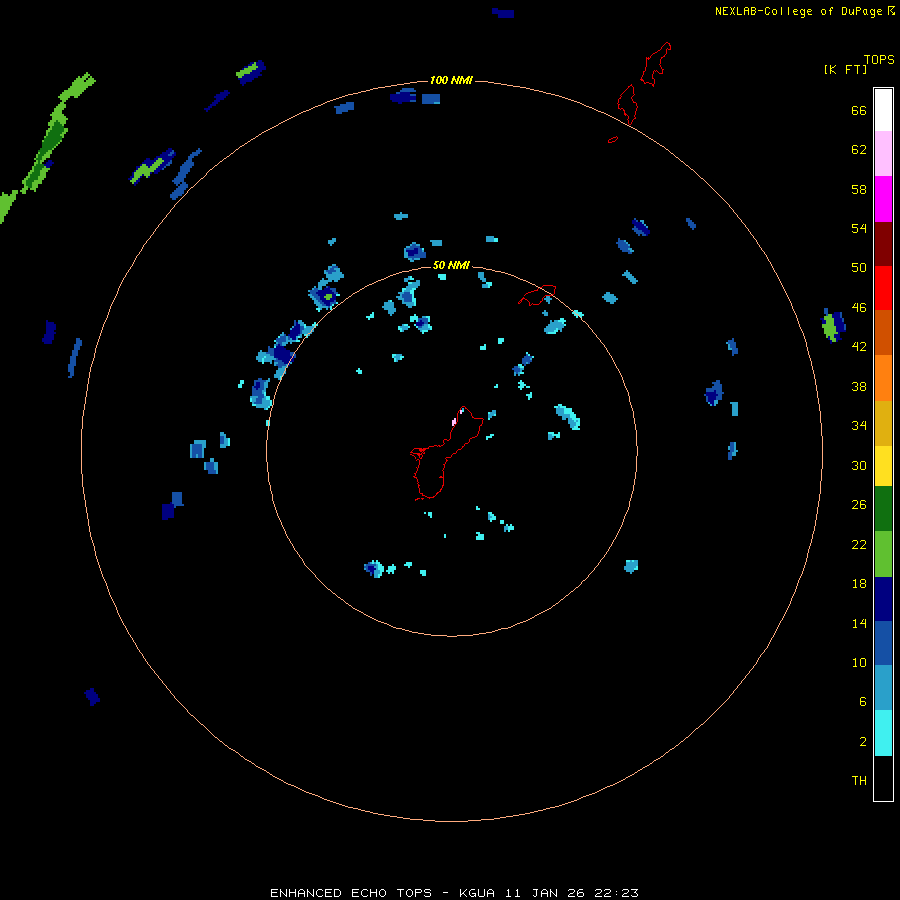Click the legend value '6'
This screenshot has height=900, width=900.
coord(862,701)
